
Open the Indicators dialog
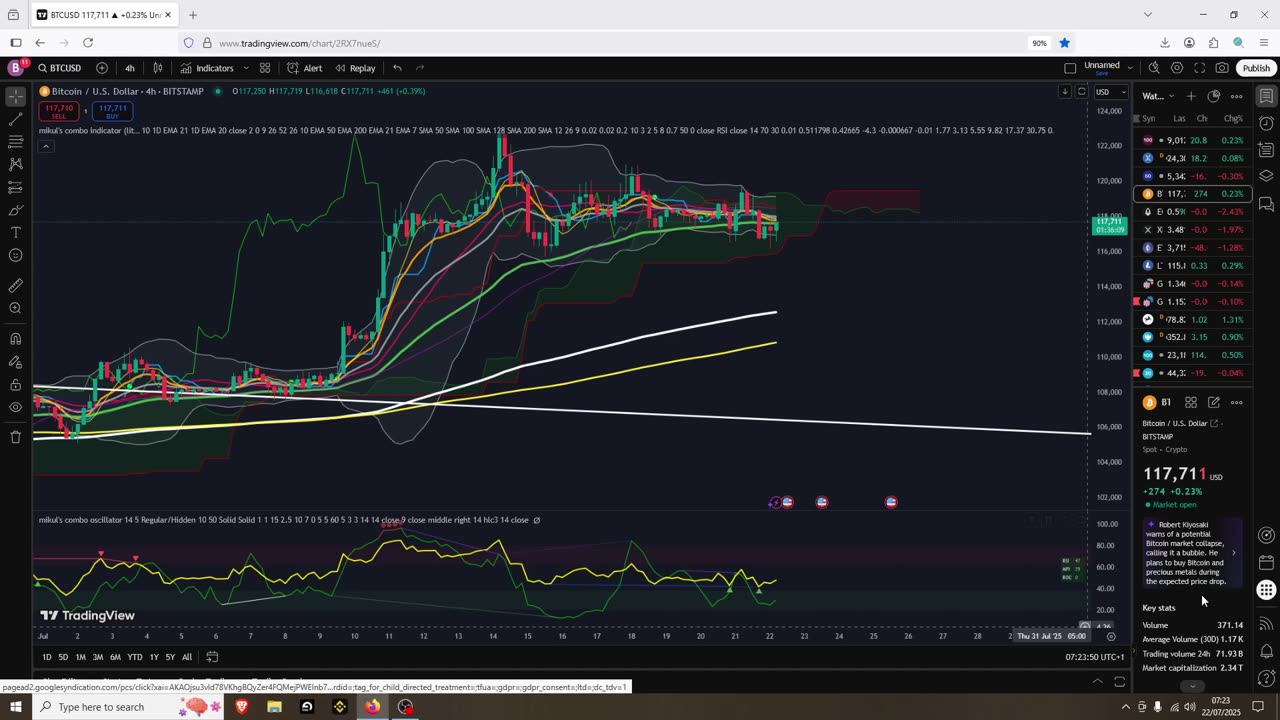click(207, 68)
